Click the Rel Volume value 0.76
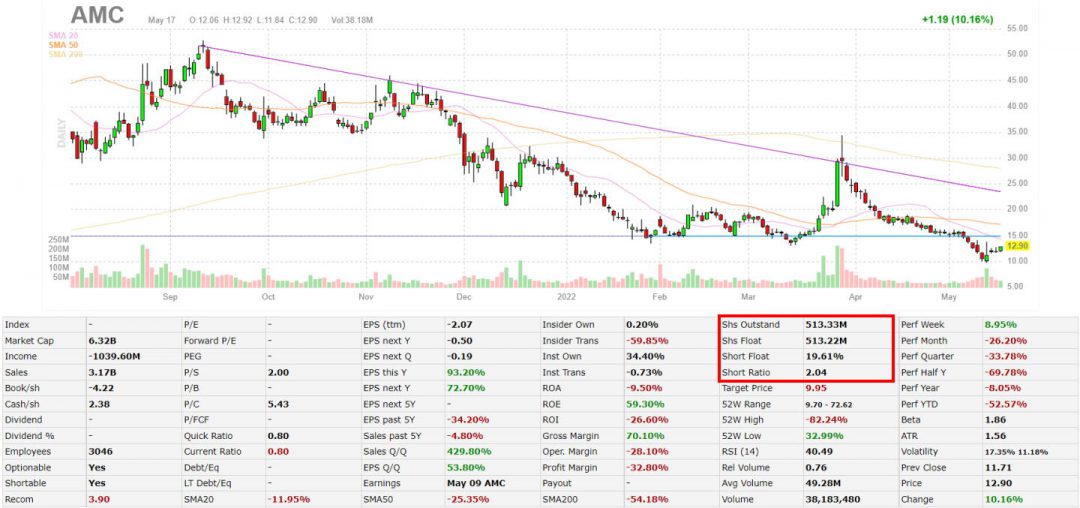Image resolution: width=1080 pixels, height=508 pixels. click(814, 467)
